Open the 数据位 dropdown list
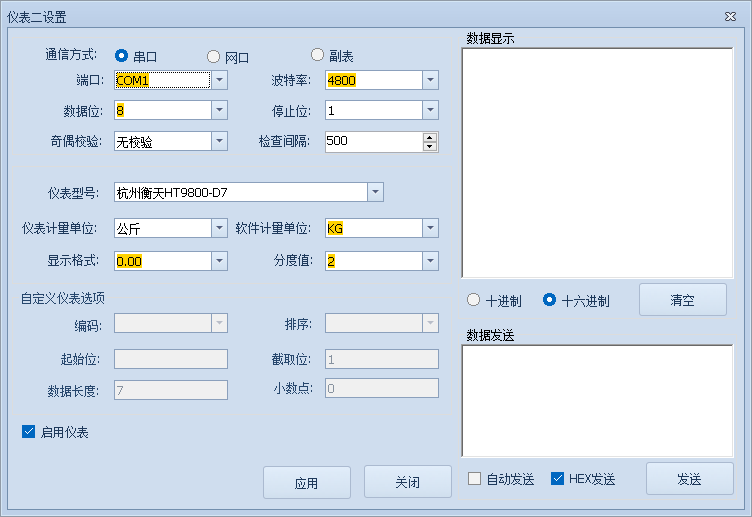Image resolution: width=752 pixels, height=517 pixels. point(219,110)
